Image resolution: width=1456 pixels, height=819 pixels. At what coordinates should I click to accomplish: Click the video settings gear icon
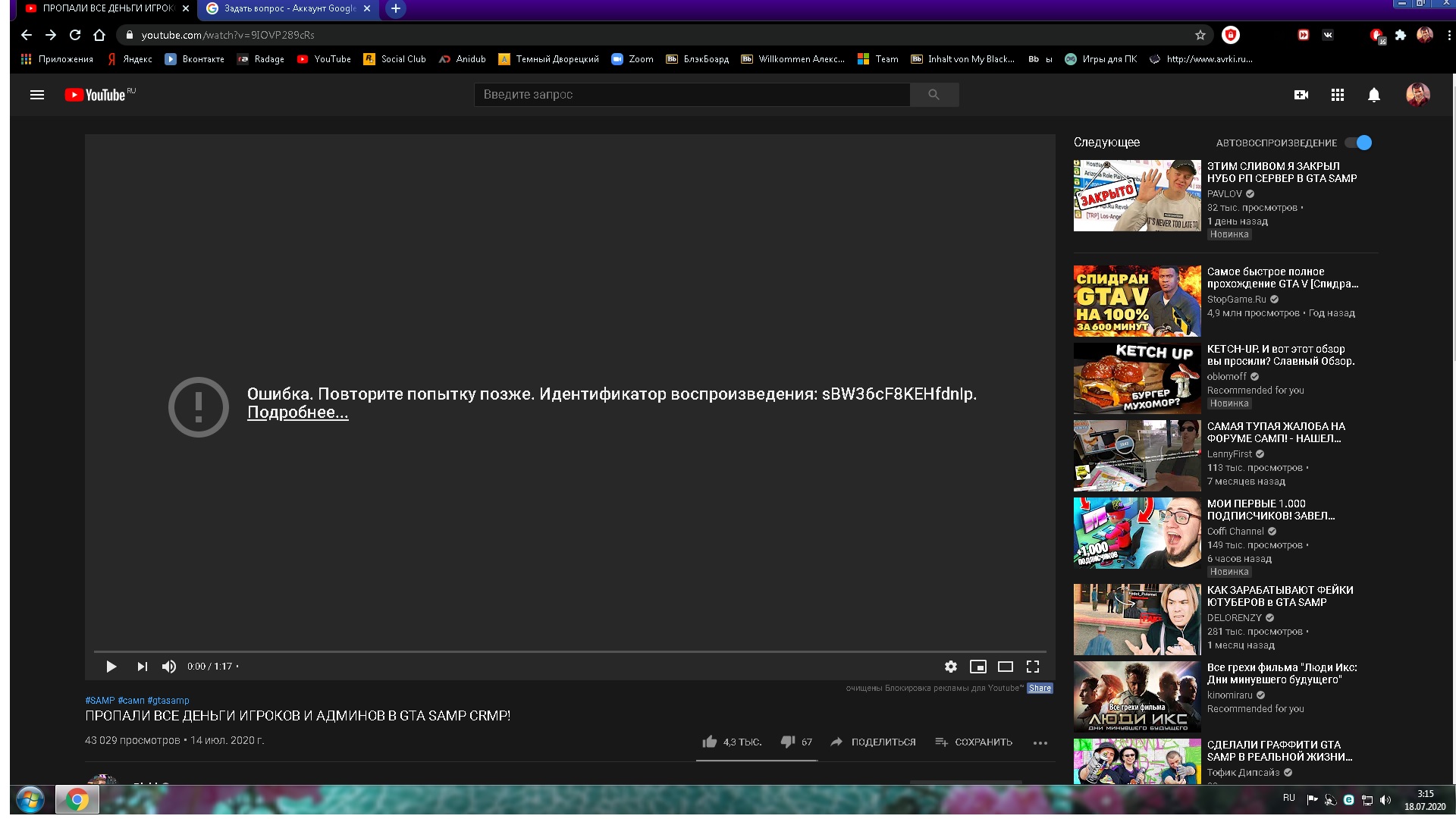[949, 666]
